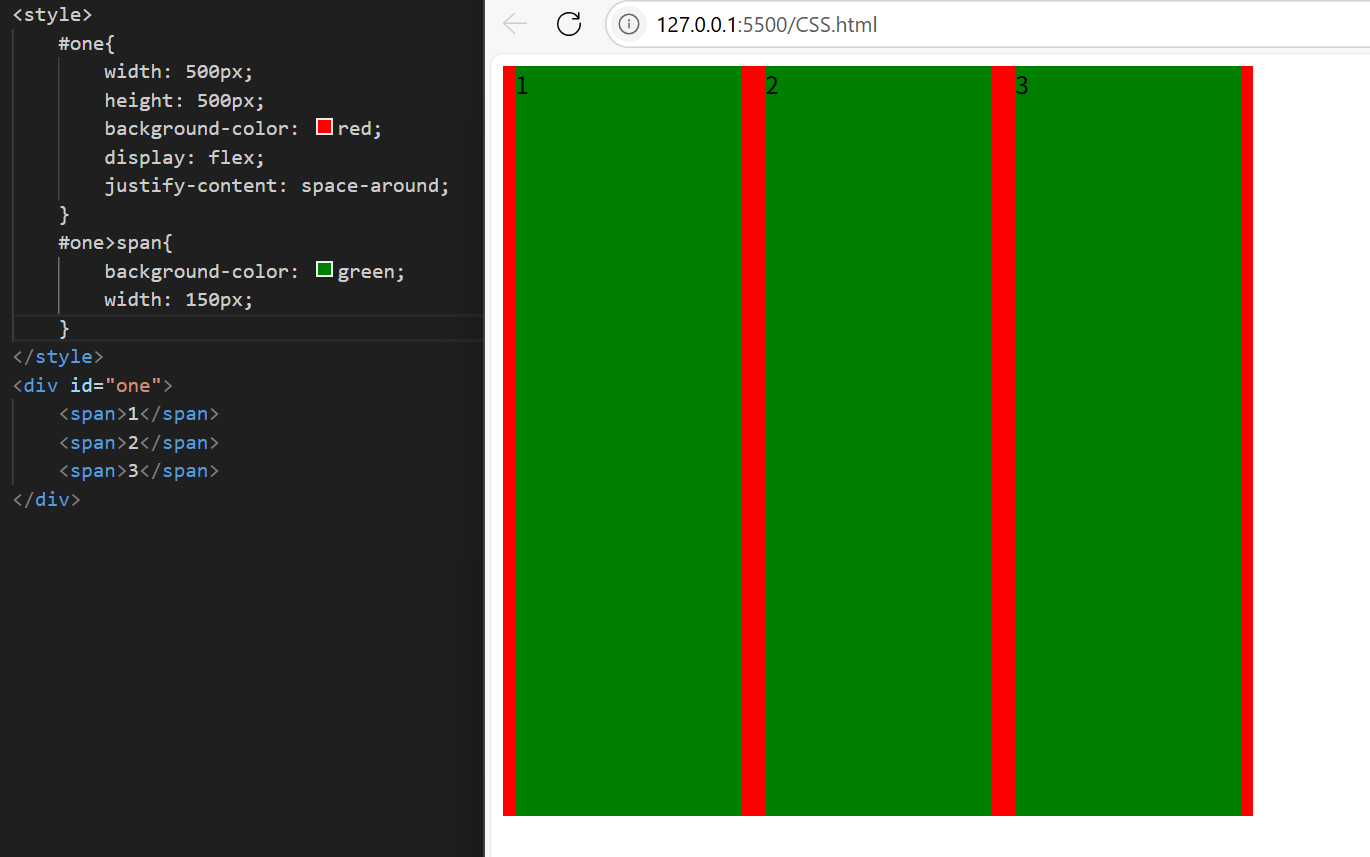
Task: Reload the page with the refresh icon
Action: pyautogui.click(x=569, y=24)
